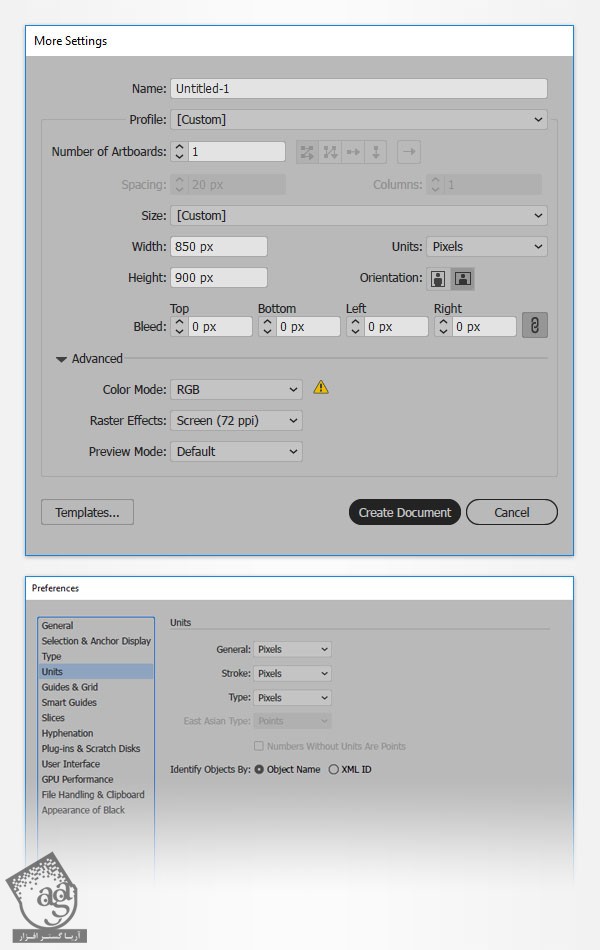Click the Number of Artboards stepper
This screenshot has width=600, height=950.
click(179, 152)
